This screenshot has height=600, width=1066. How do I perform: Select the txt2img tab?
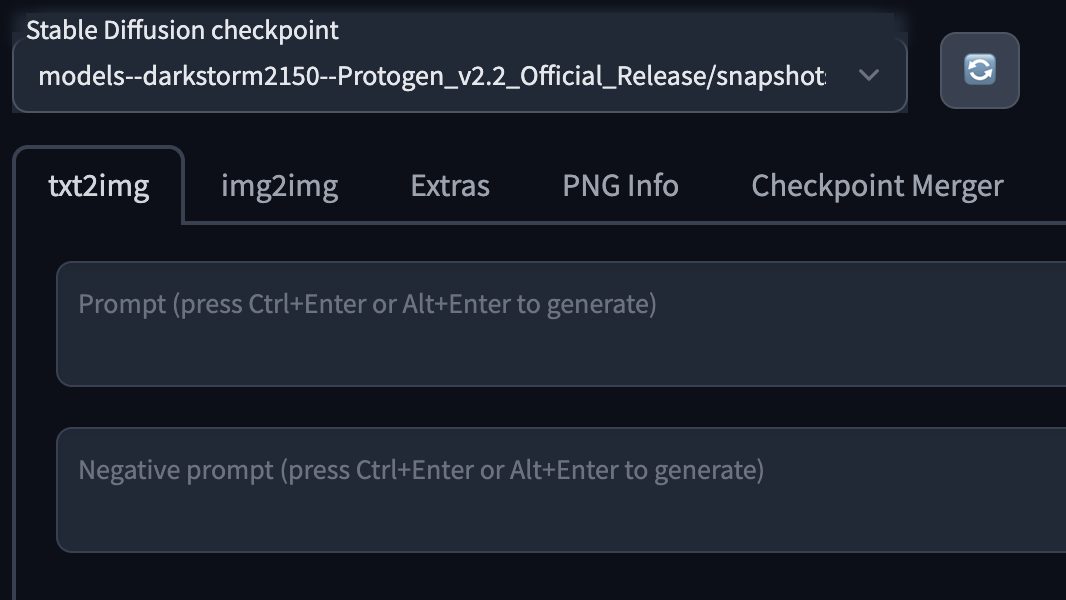pyautogui.click(x=99, y=186)
